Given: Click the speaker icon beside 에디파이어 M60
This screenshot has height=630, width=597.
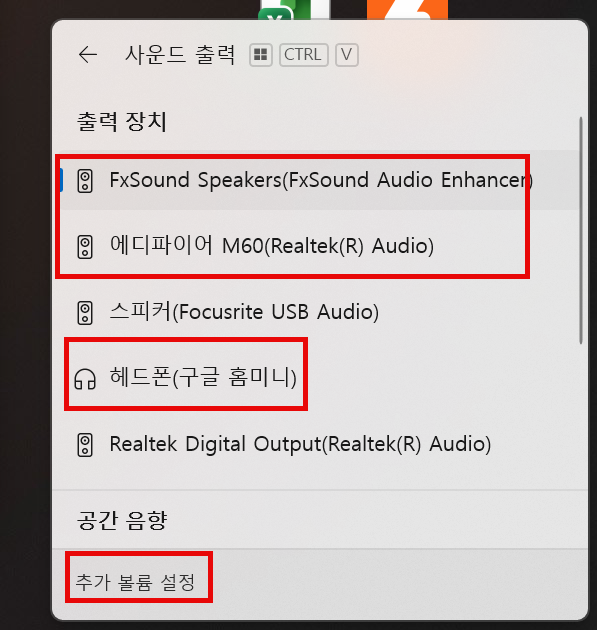Looking at the screenshot, I should point(85,247).
